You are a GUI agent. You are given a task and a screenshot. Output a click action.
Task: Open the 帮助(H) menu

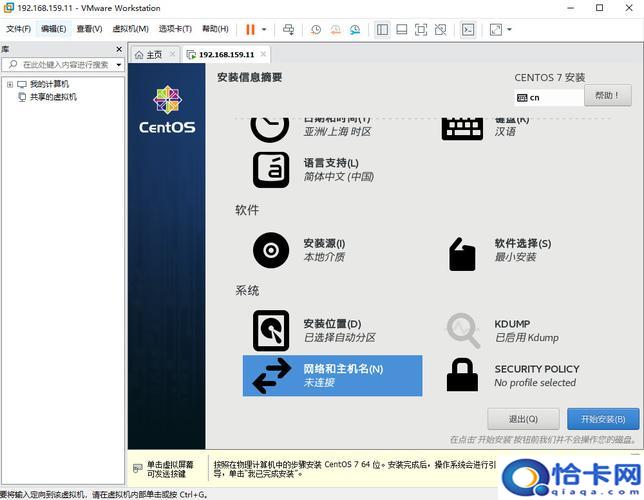pos(215,29)
